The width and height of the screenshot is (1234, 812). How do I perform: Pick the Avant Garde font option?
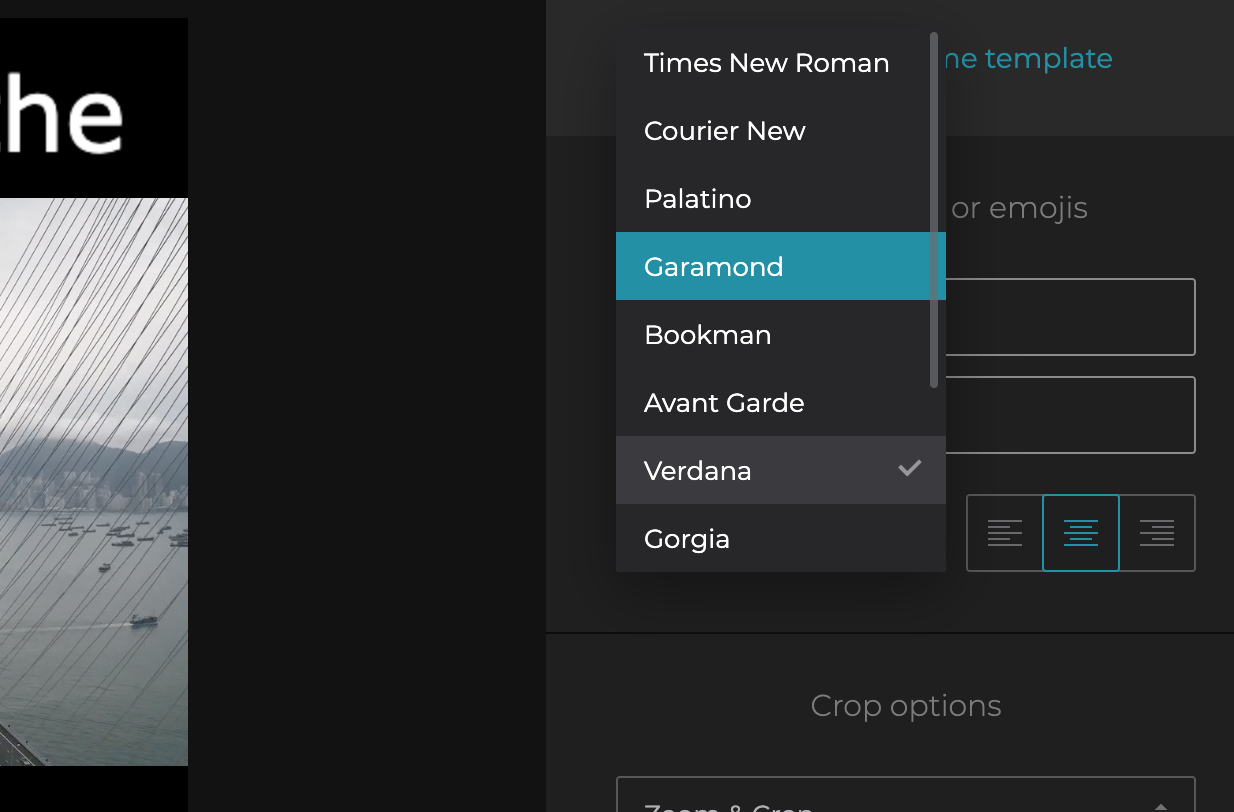[x=724, y=403]
